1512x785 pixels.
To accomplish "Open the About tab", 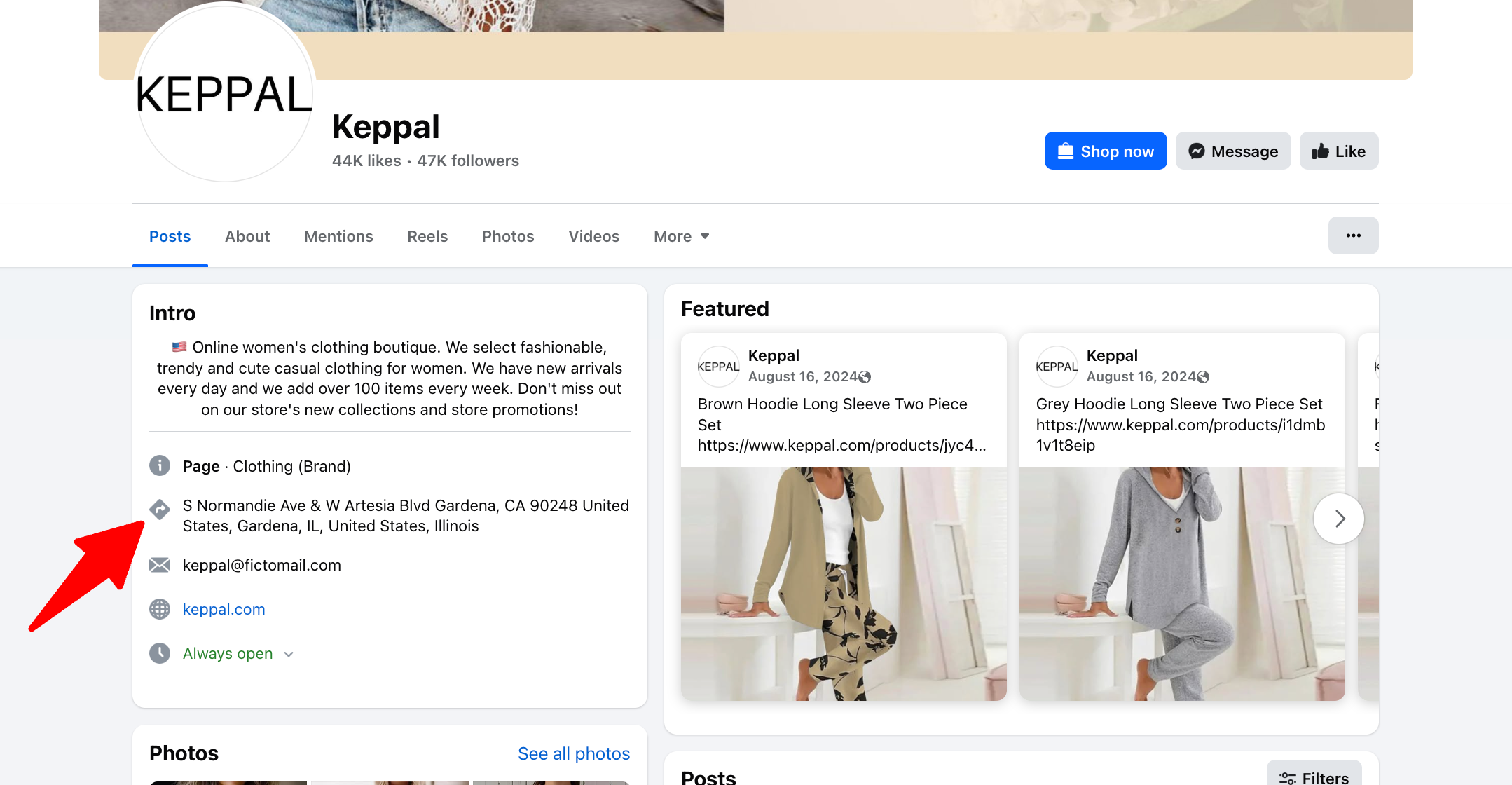I will click(247, 236).
